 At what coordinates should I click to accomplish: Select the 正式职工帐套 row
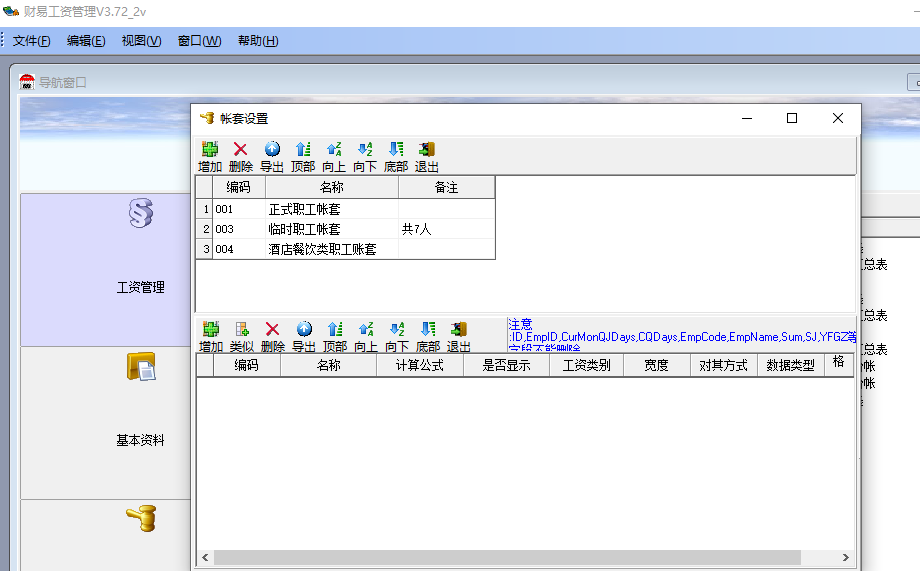pyautogui.click(x=305, y=210)
